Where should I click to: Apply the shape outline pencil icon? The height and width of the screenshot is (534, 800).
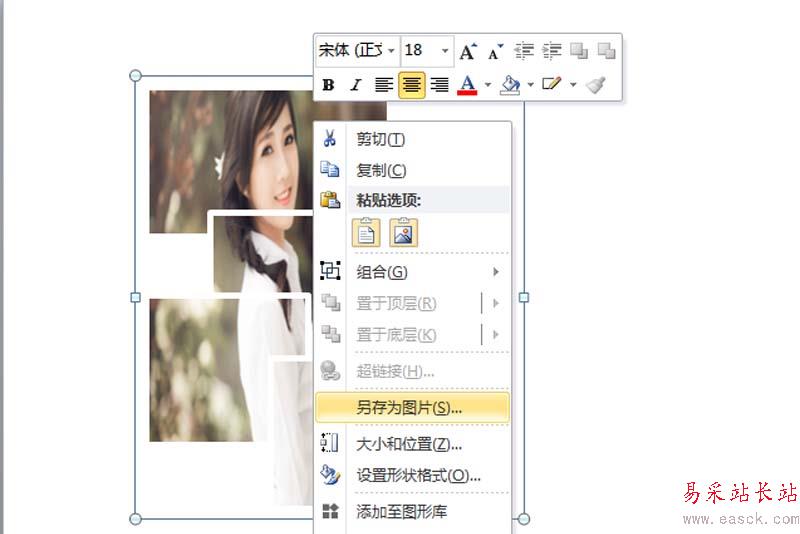point(552,84)
